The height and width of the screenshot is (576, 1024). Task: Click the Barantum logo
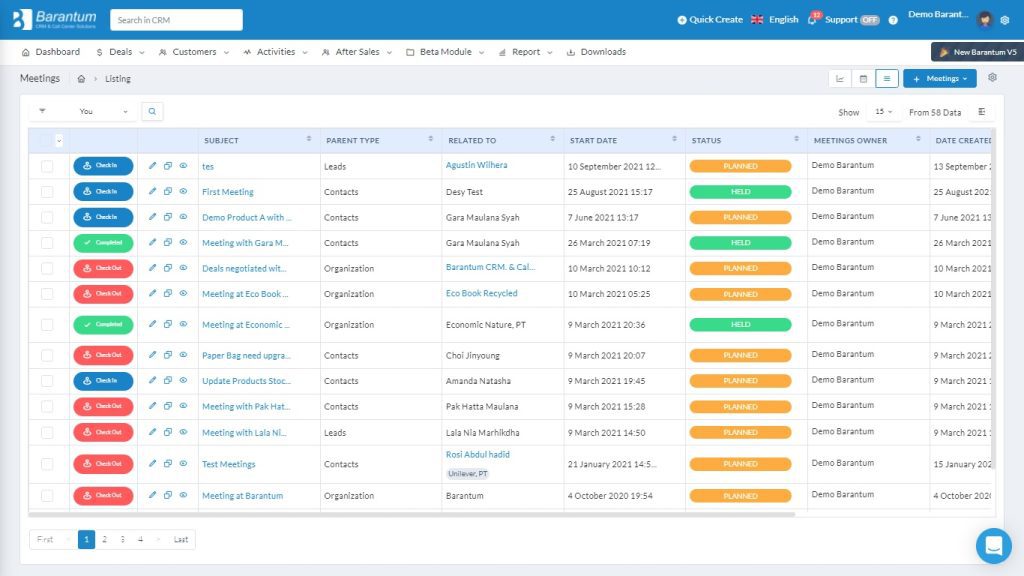(x=55, y=20)
